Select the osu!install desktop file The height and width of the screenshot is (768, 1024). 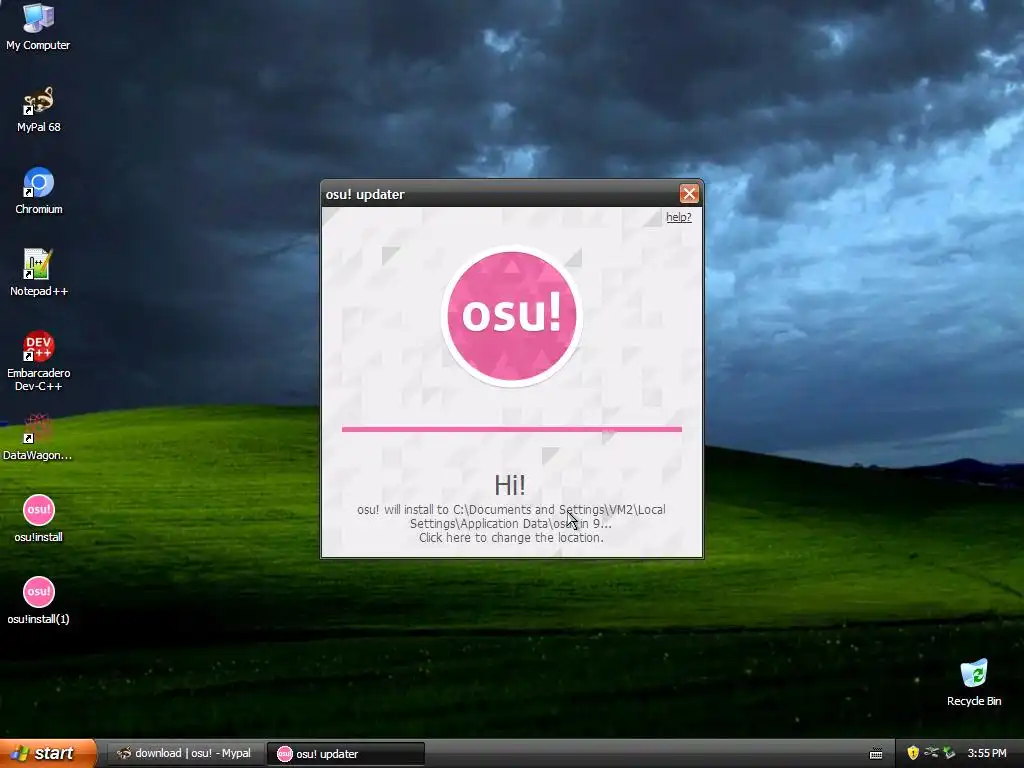[x=39, y=519]
